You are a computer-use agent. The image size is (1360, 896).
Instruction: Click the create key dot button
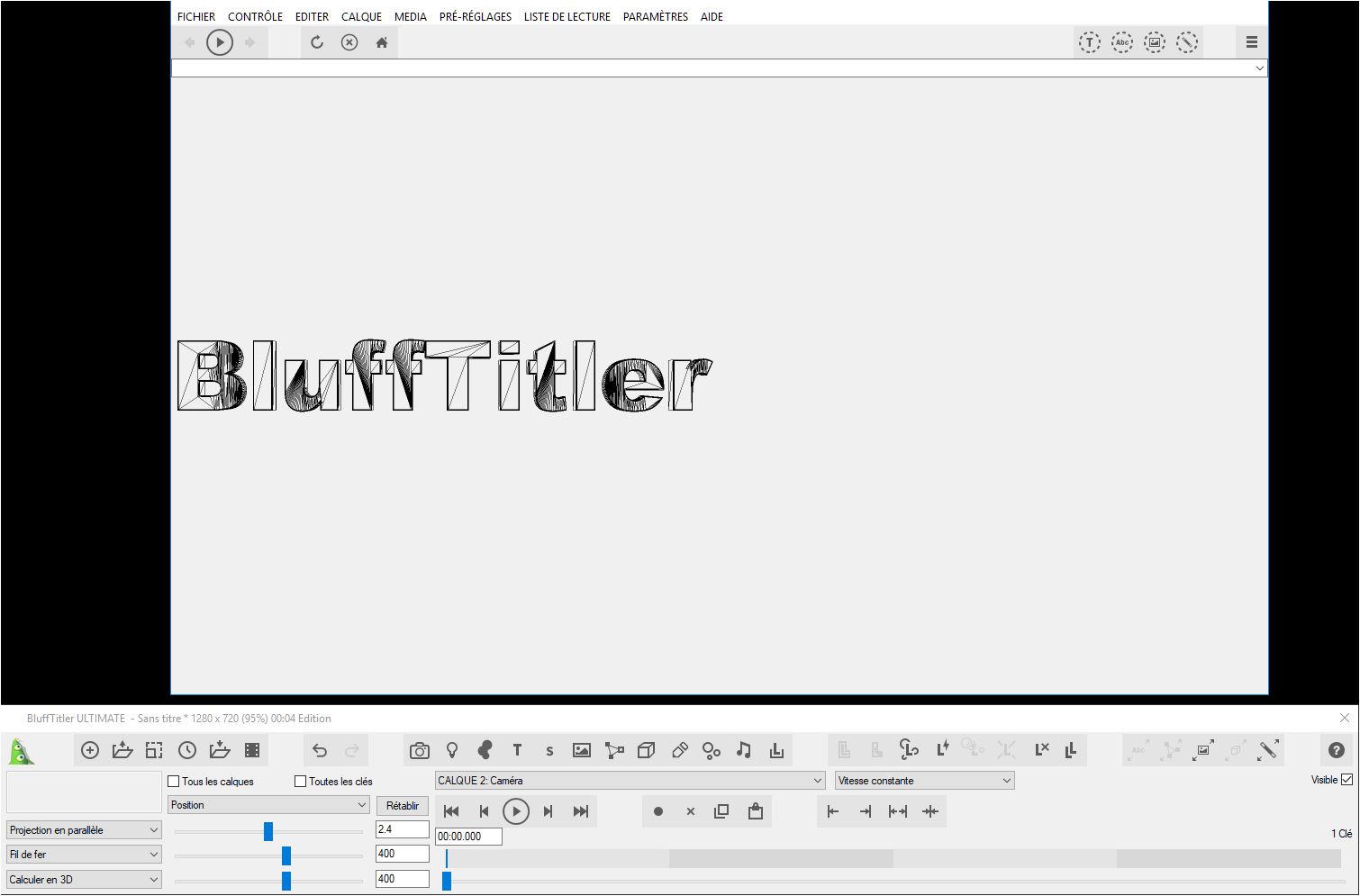point(658,811)
